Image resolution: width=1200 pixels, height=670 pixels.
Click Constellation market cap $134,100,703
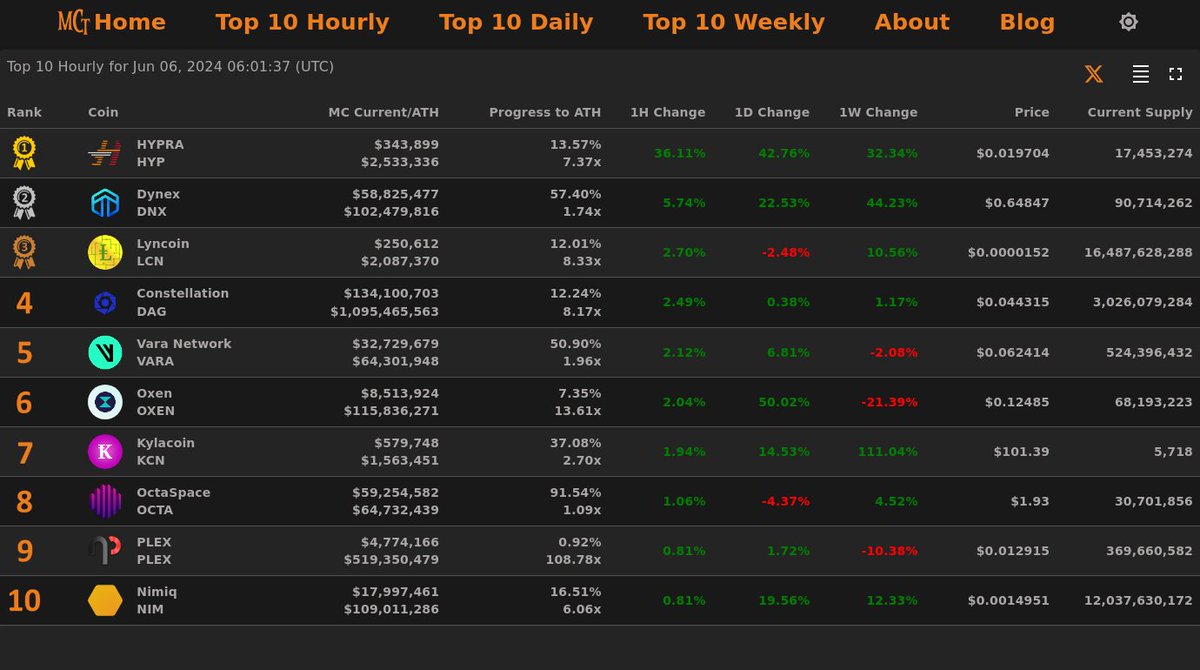[x=391, y=293]
